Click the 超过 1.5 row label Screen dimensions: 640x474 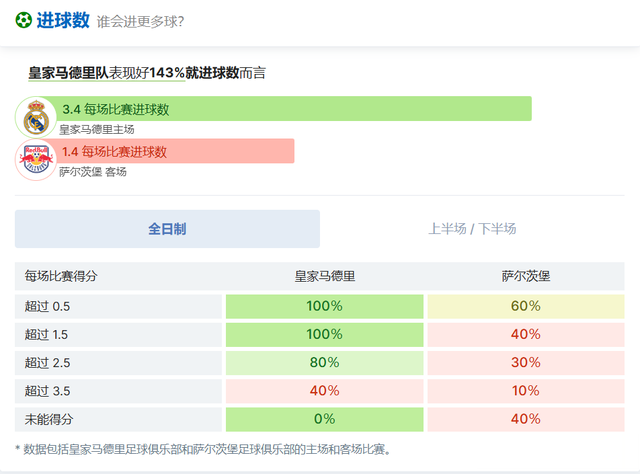46,334
